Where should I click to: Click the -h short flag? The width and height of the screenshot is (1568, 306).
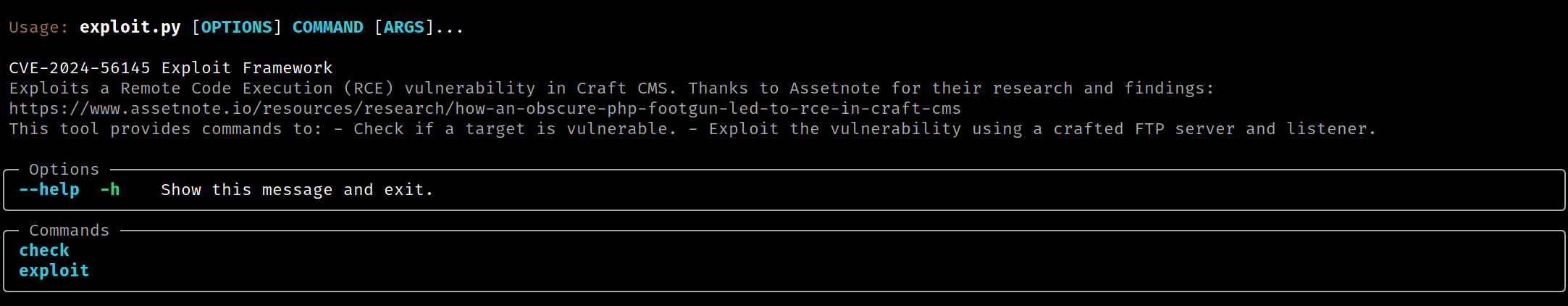point(110,190)
